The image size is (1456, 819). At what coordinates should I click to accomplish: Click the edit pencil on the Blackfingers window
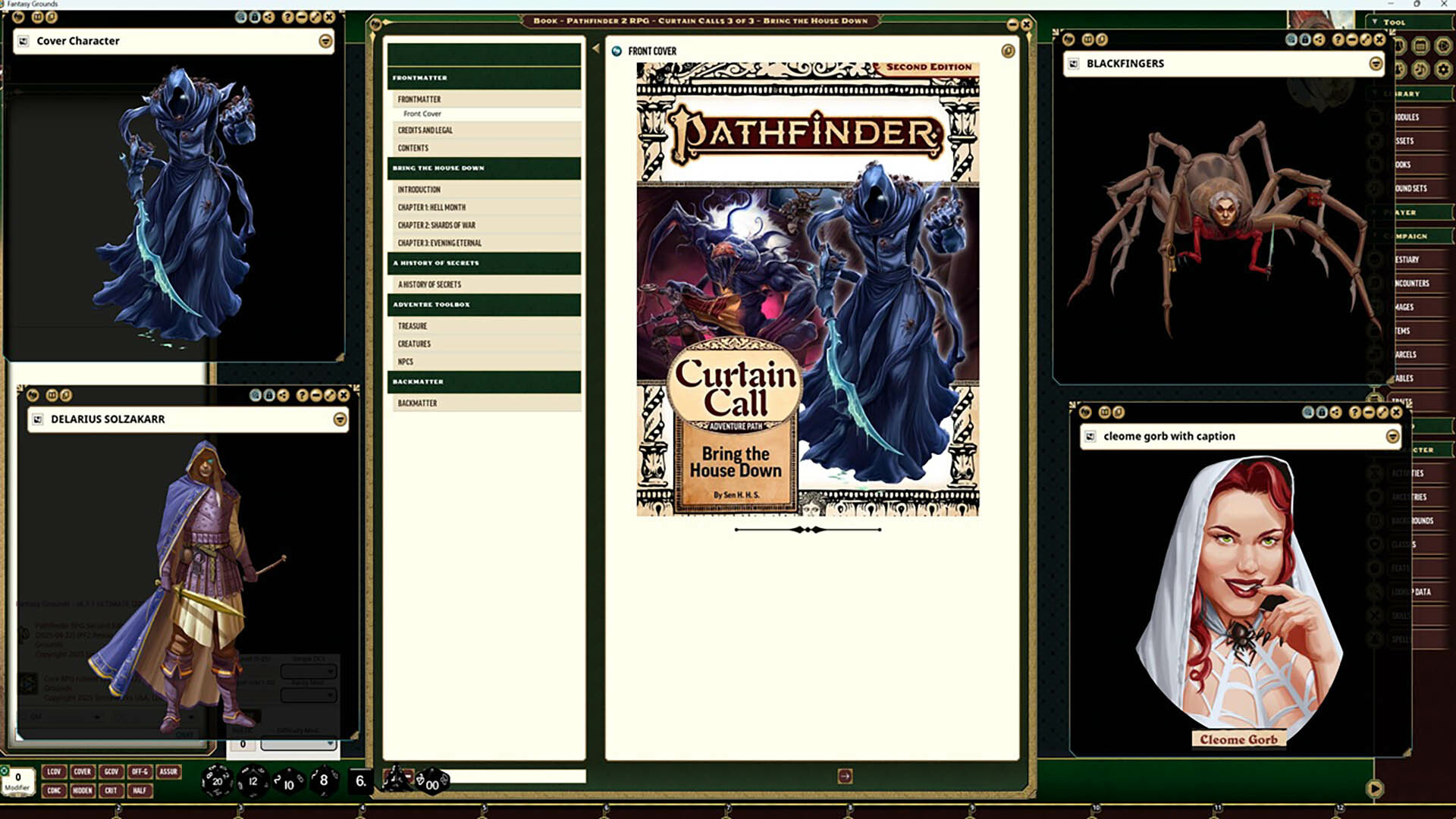click(1365, 39)
